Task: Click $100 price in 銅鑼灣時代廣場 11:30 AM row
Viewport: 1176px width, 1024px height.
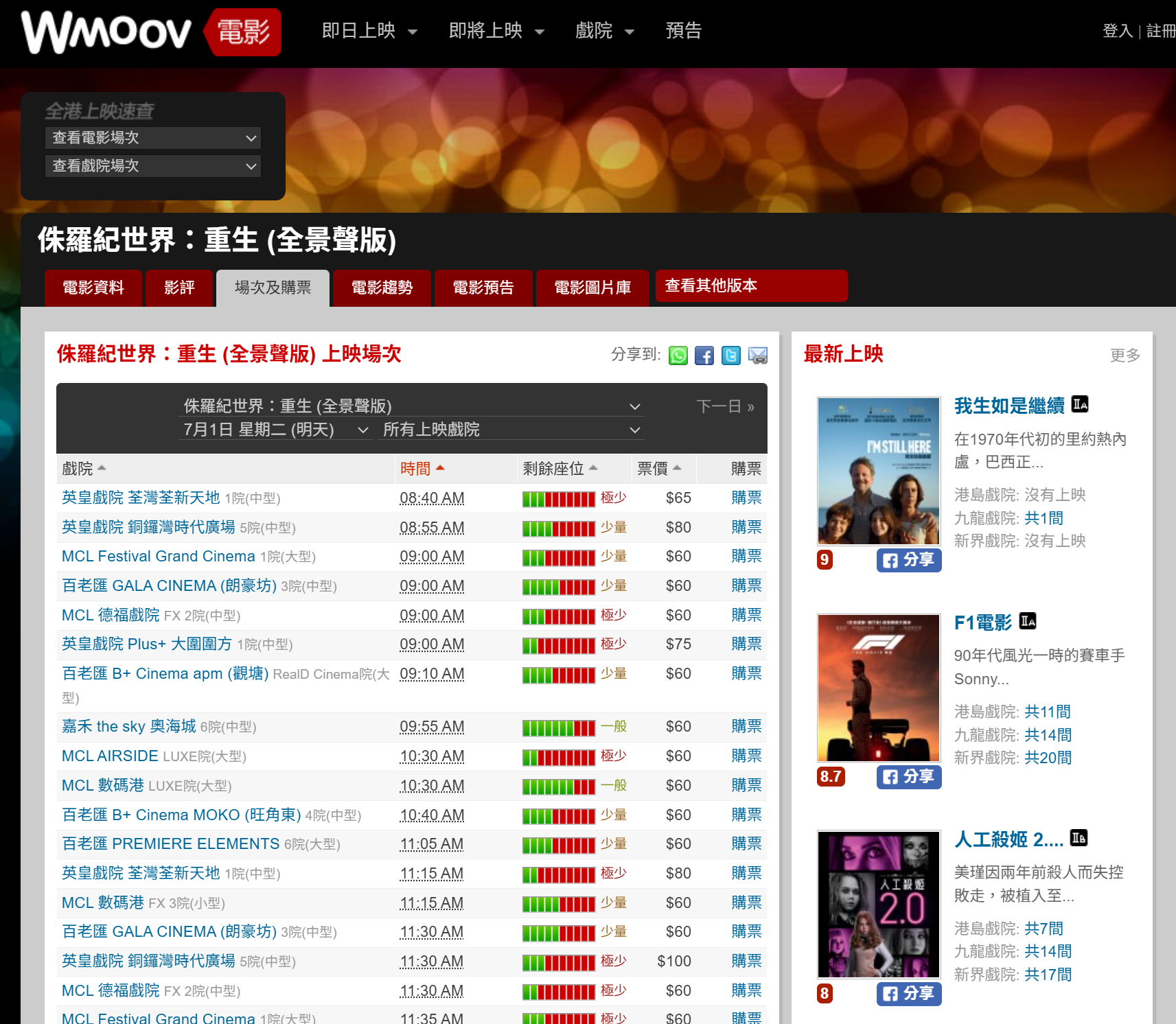Action: (x=673, y=961)
